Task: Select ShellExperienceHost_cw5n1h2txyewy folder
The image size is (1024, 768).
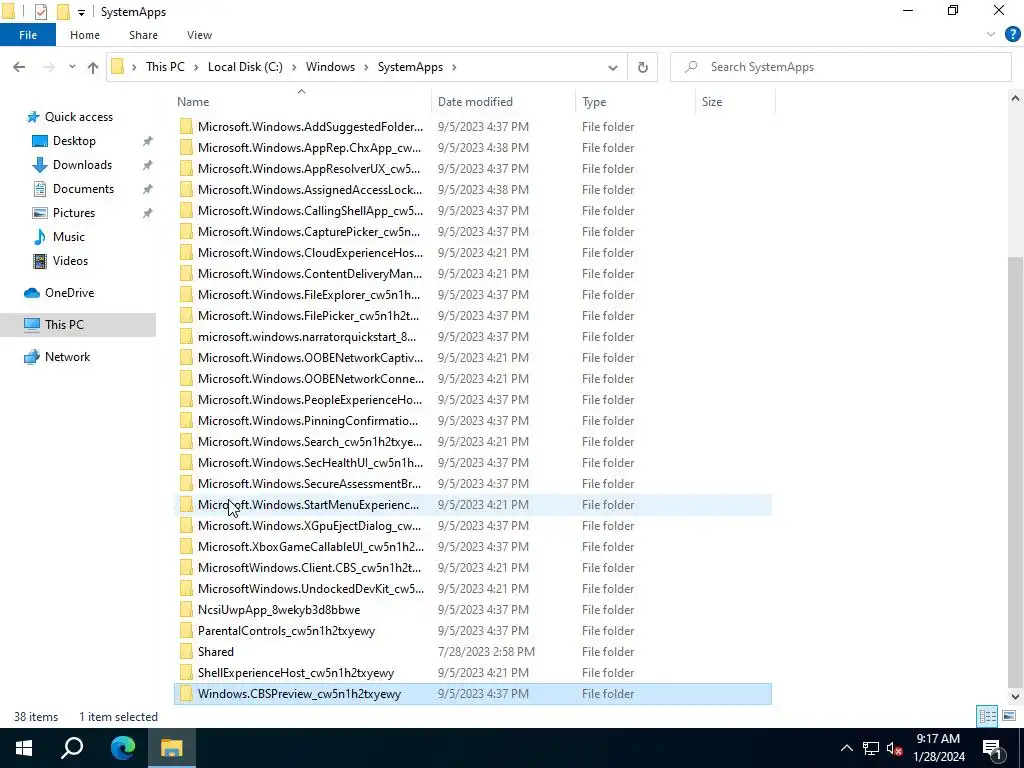Action: 296,673
